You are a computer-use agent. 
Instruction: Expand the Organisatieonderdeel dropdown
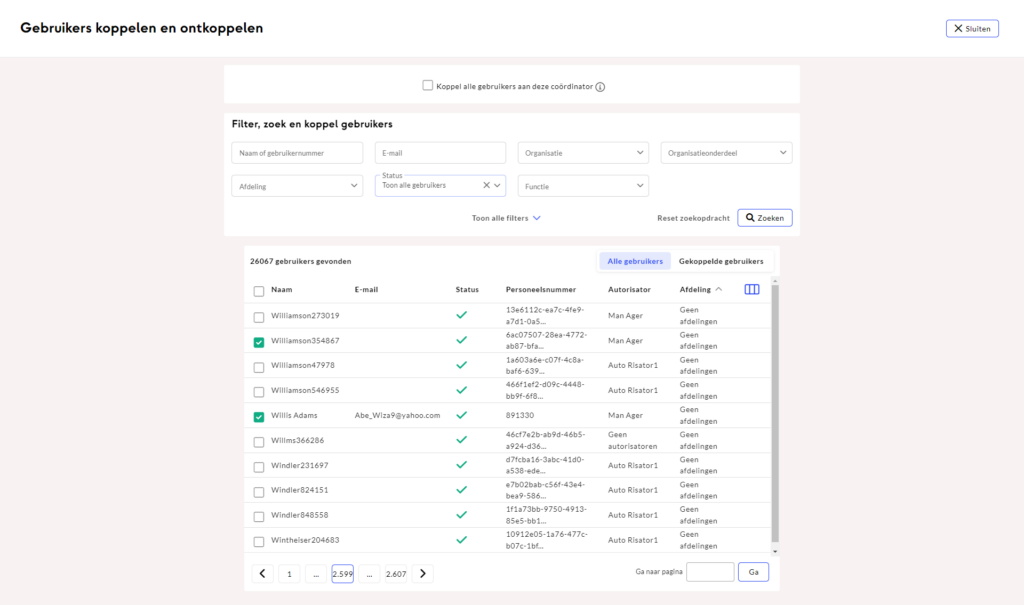pos(726,153)
